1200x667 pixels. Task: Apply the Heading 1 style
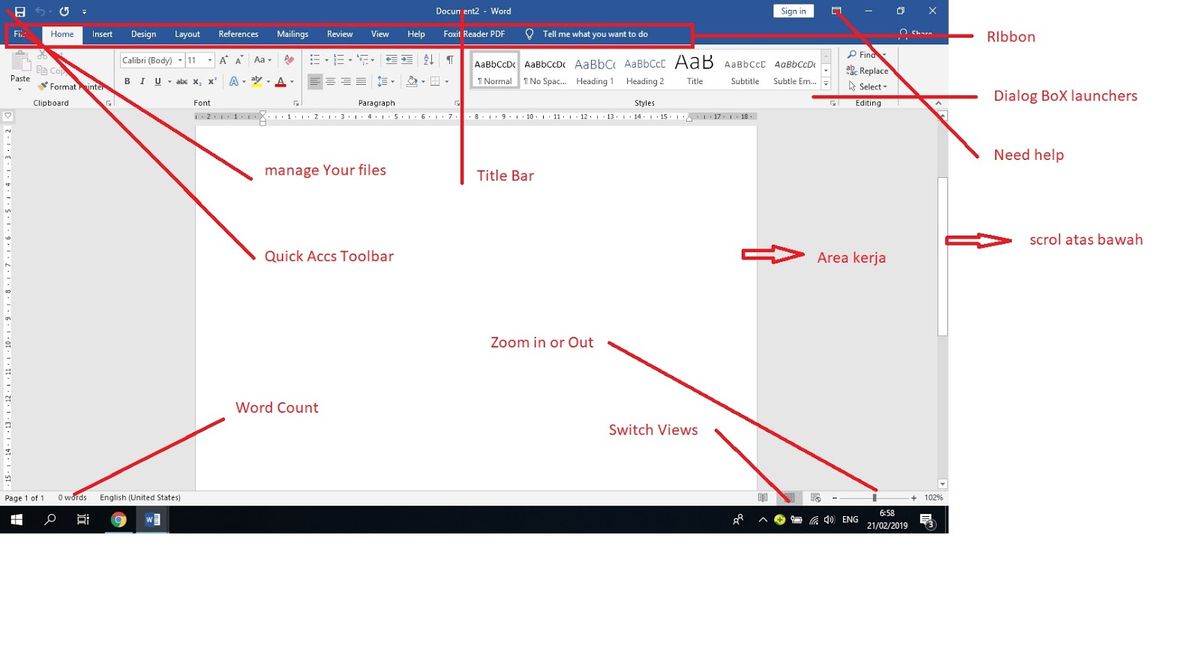tap(594, 70)
